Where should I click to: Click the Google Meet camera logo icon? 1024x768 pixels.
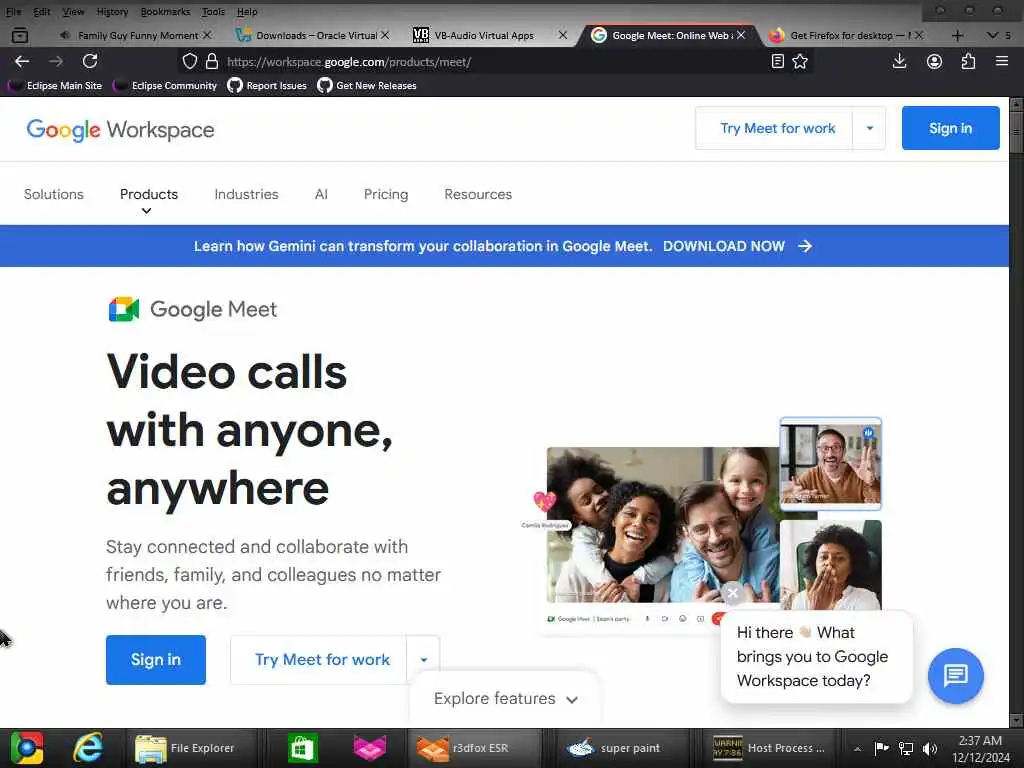pyautogui.click(x=124, y=309)
